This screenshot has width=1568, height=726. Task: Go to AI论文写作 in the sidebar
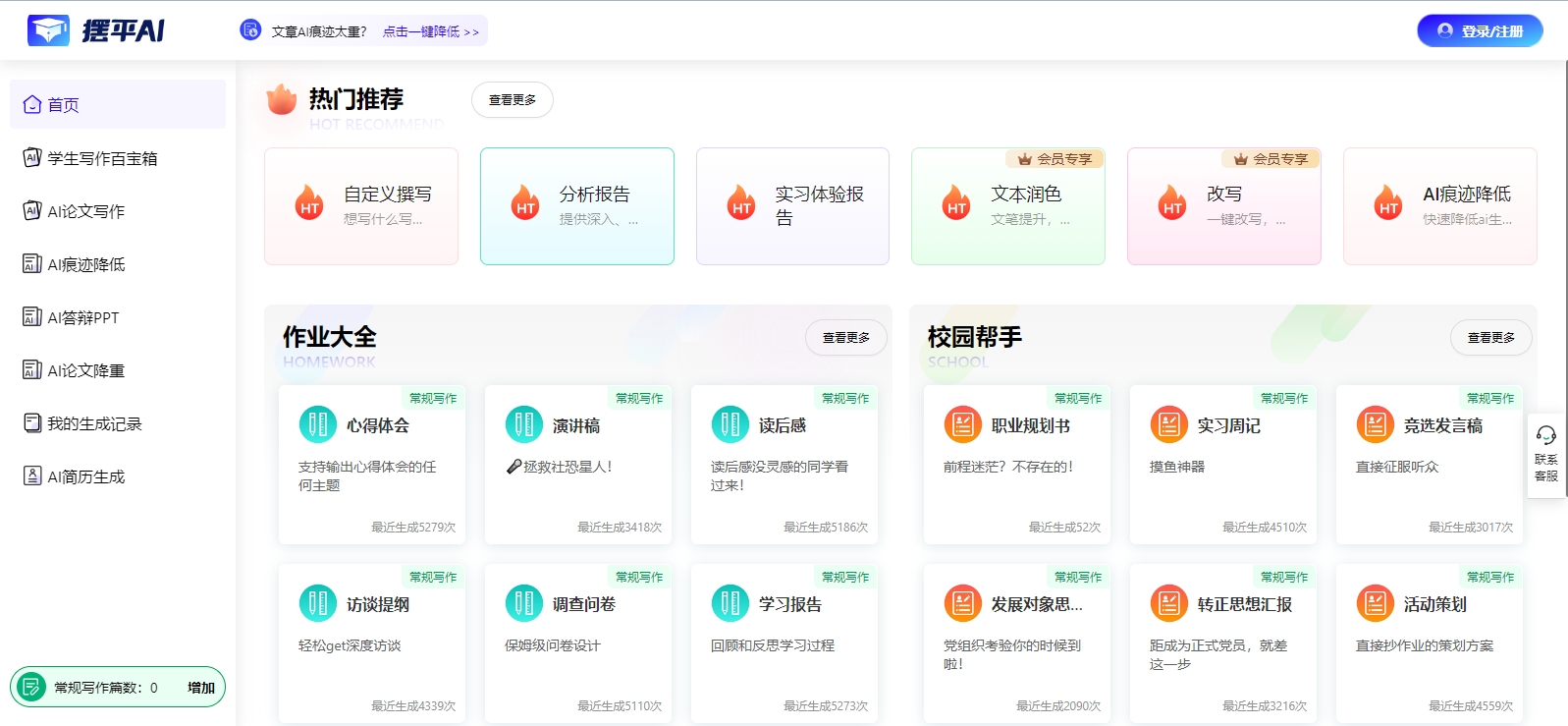118,210
